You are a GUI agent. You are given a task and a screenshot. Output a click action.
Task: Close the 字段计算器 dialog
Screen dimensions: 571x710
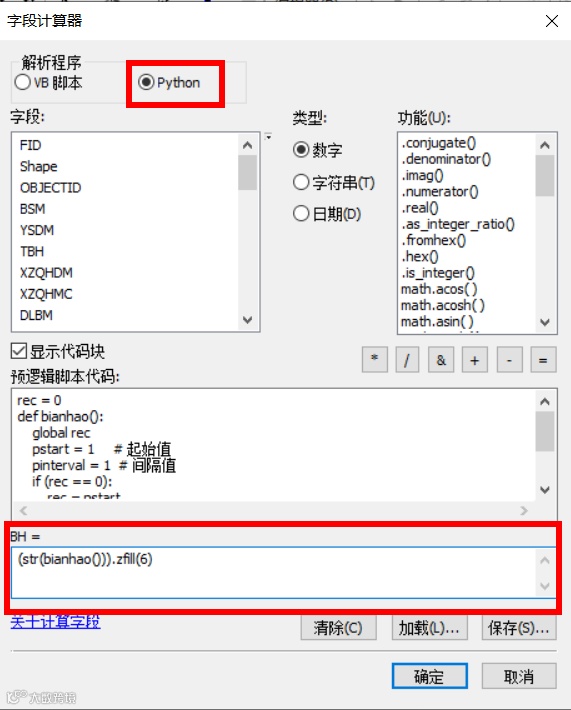coord(552,21)
